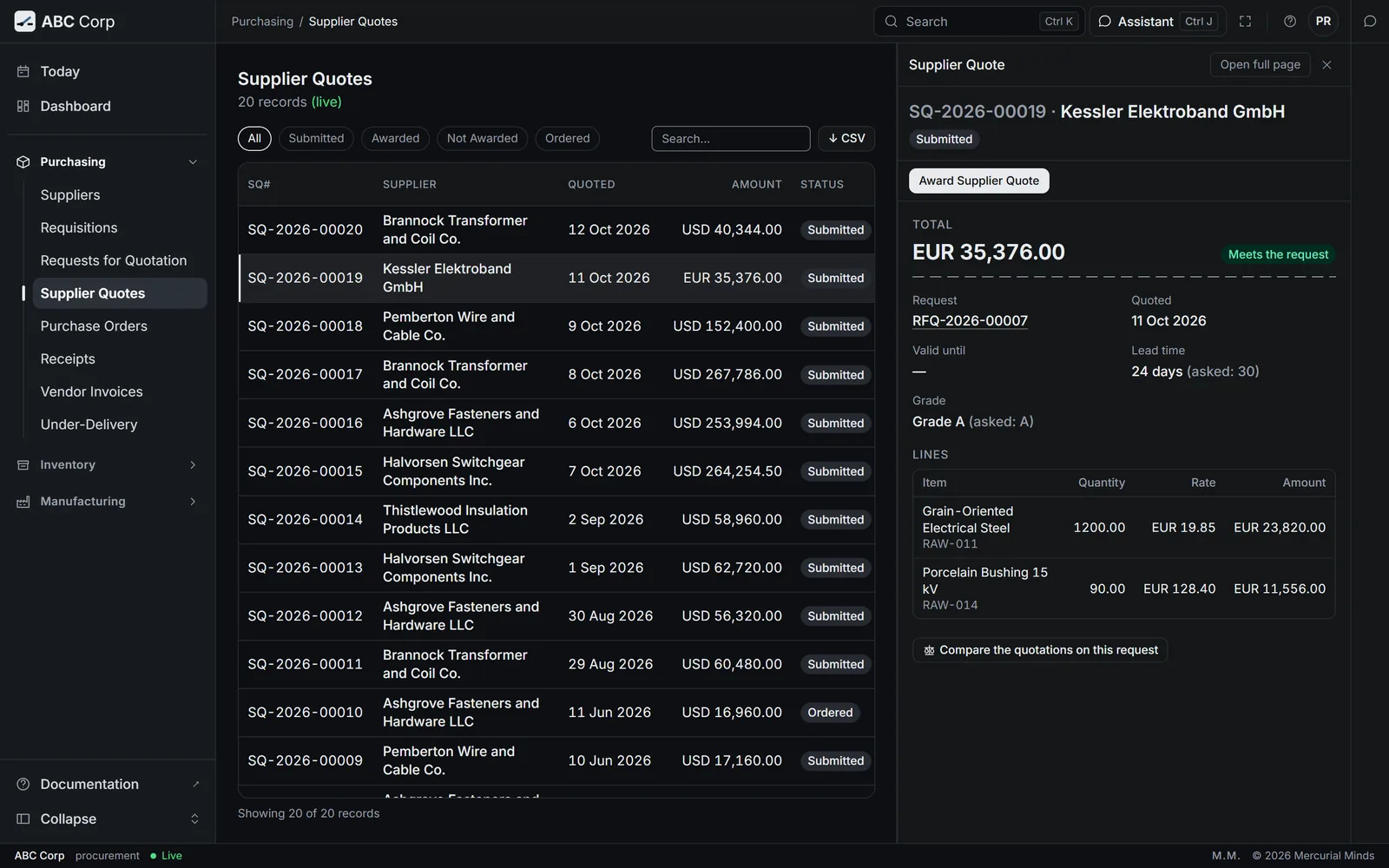The width and height of the screenshot is (1389, 868).
Task: Open the Today calendar icon
Action: (23, 71)
